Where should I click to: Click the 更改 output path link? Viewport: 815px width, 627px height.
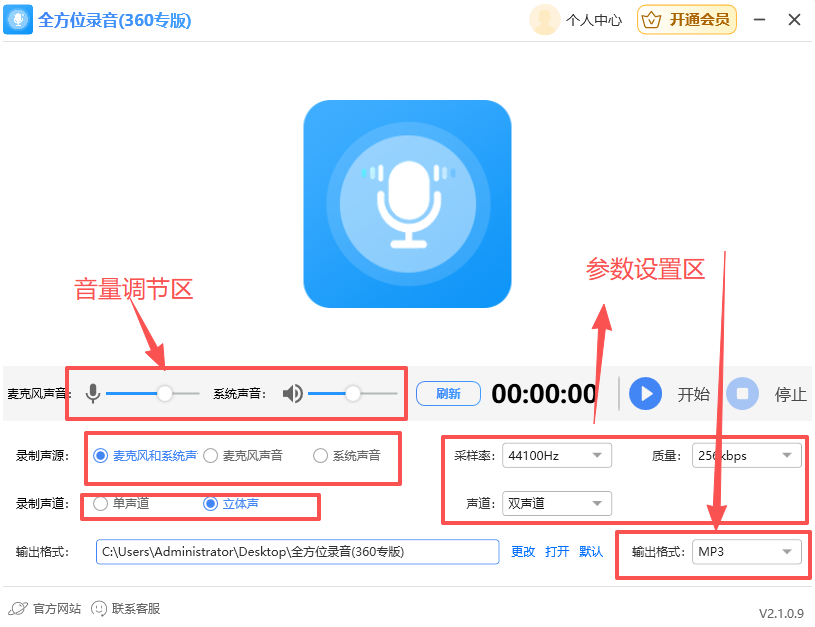[523, 552]
